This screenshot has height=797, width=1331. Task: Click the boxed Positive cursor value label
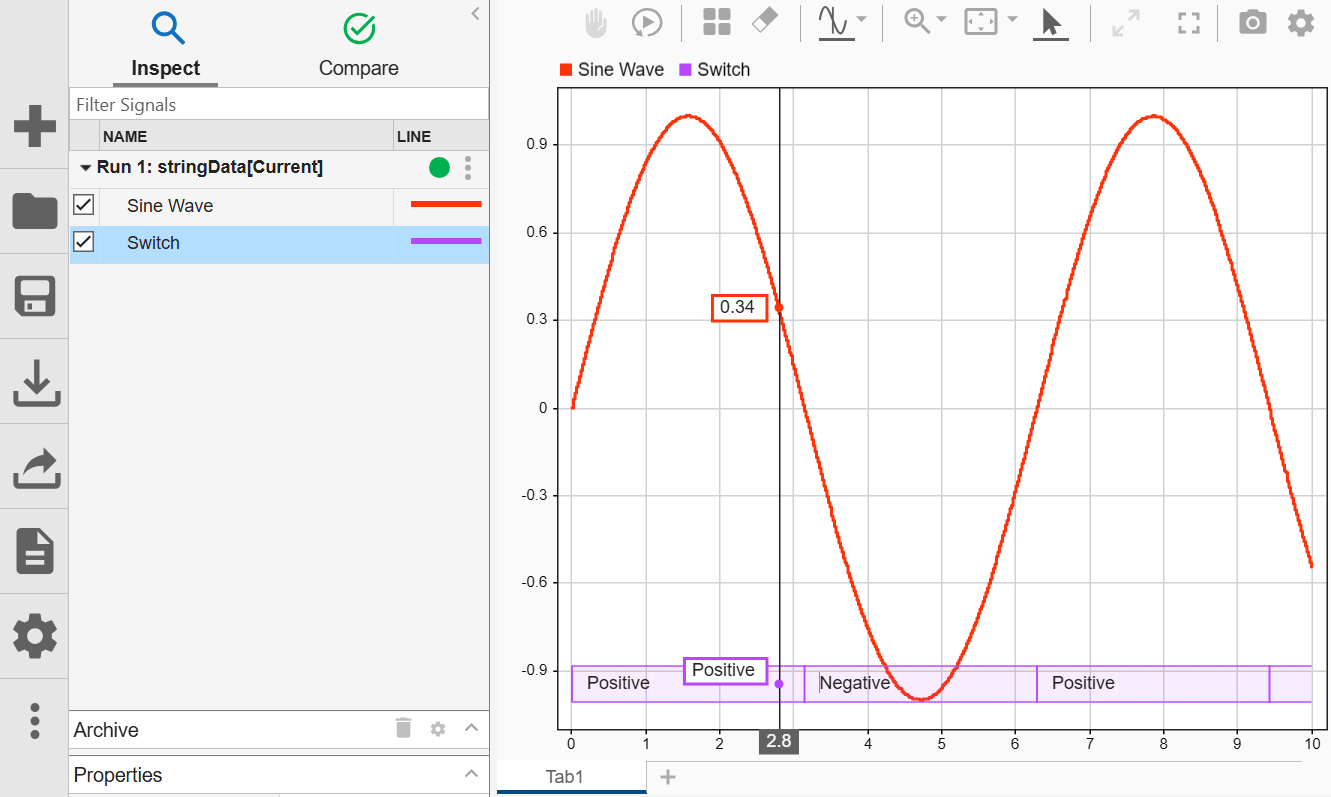coord(725,670)
